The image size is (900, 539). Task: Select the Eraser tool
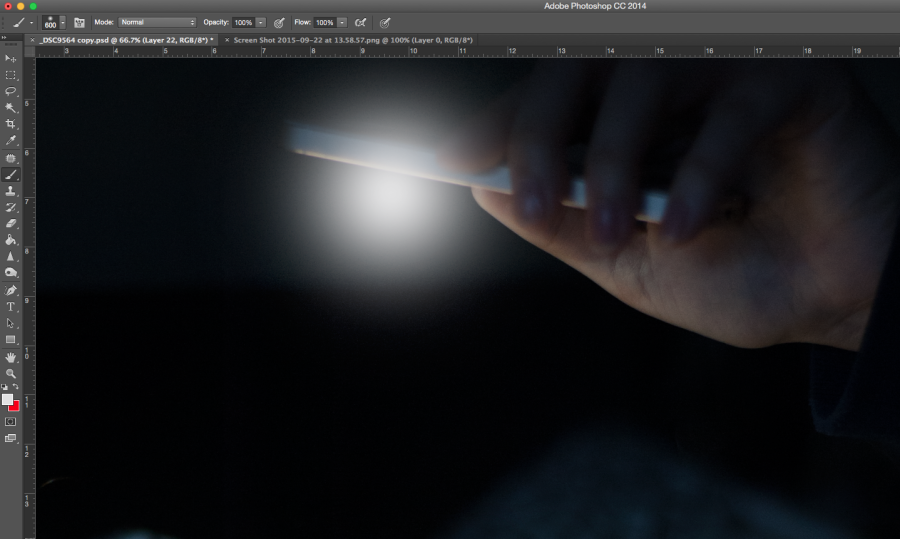pyautogui.click(x=10, y=224)
